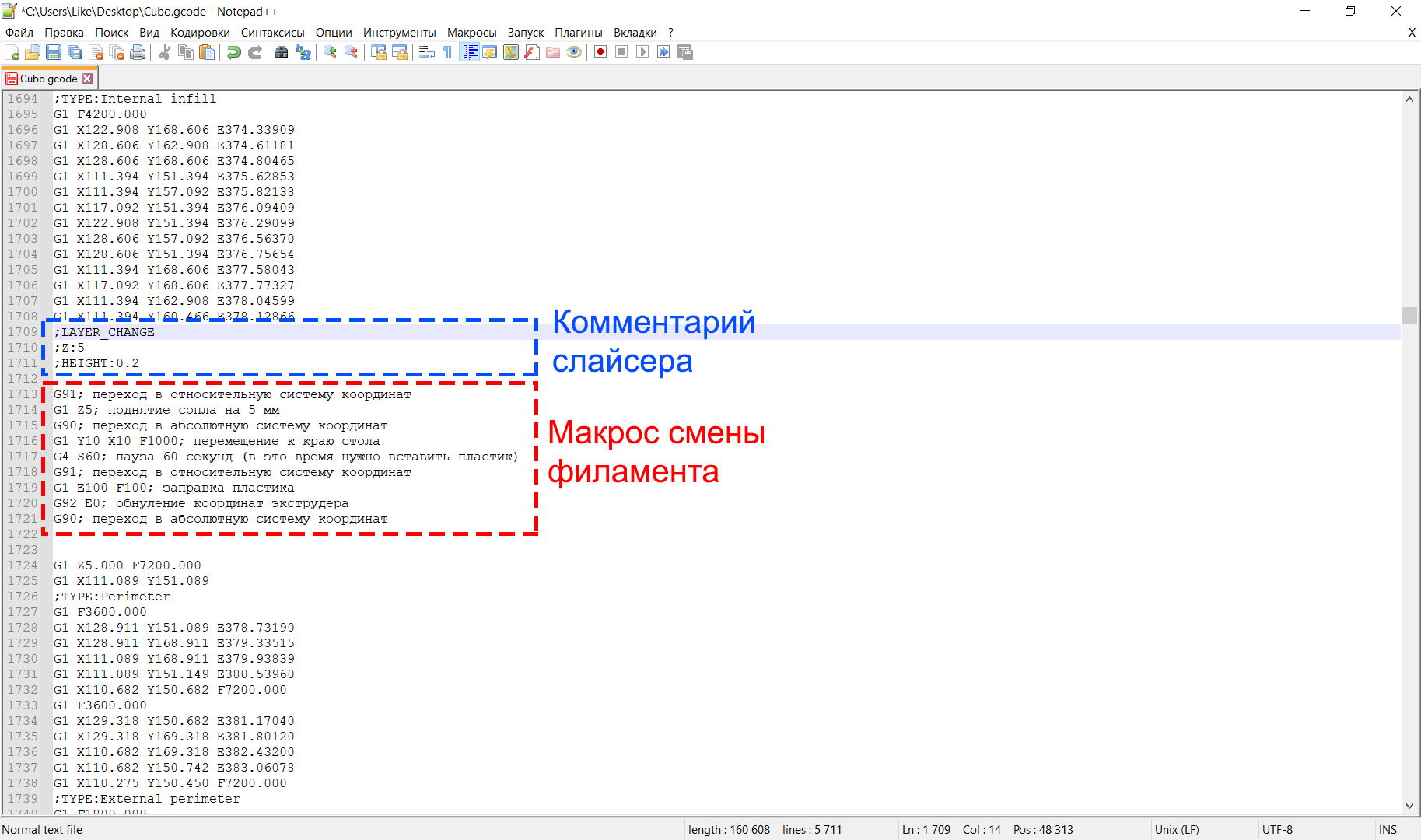Start macro recording

coord(600,52)
